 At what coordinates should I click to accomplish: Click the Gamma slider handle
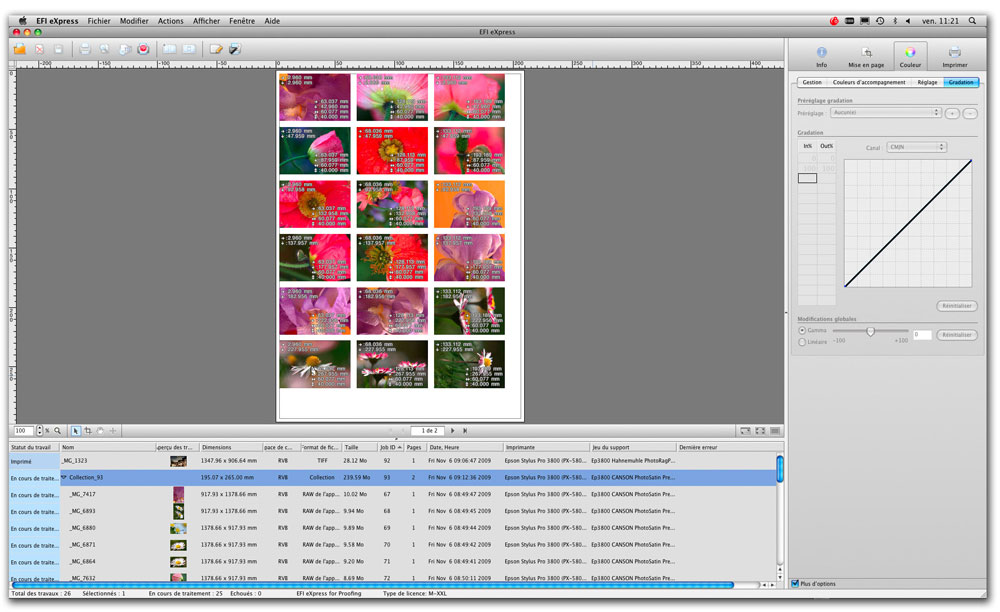[871, 332]
